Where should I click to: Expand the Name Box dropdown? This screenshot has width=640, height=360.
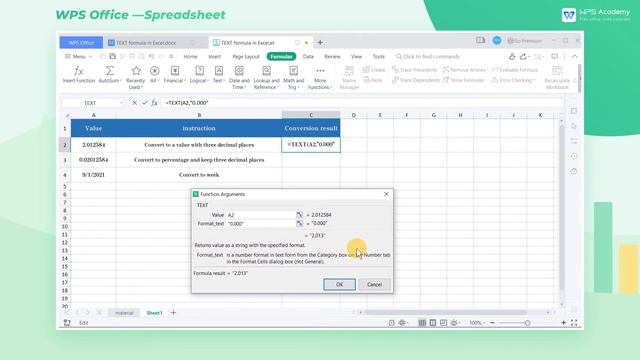click(x=121, y=103)
